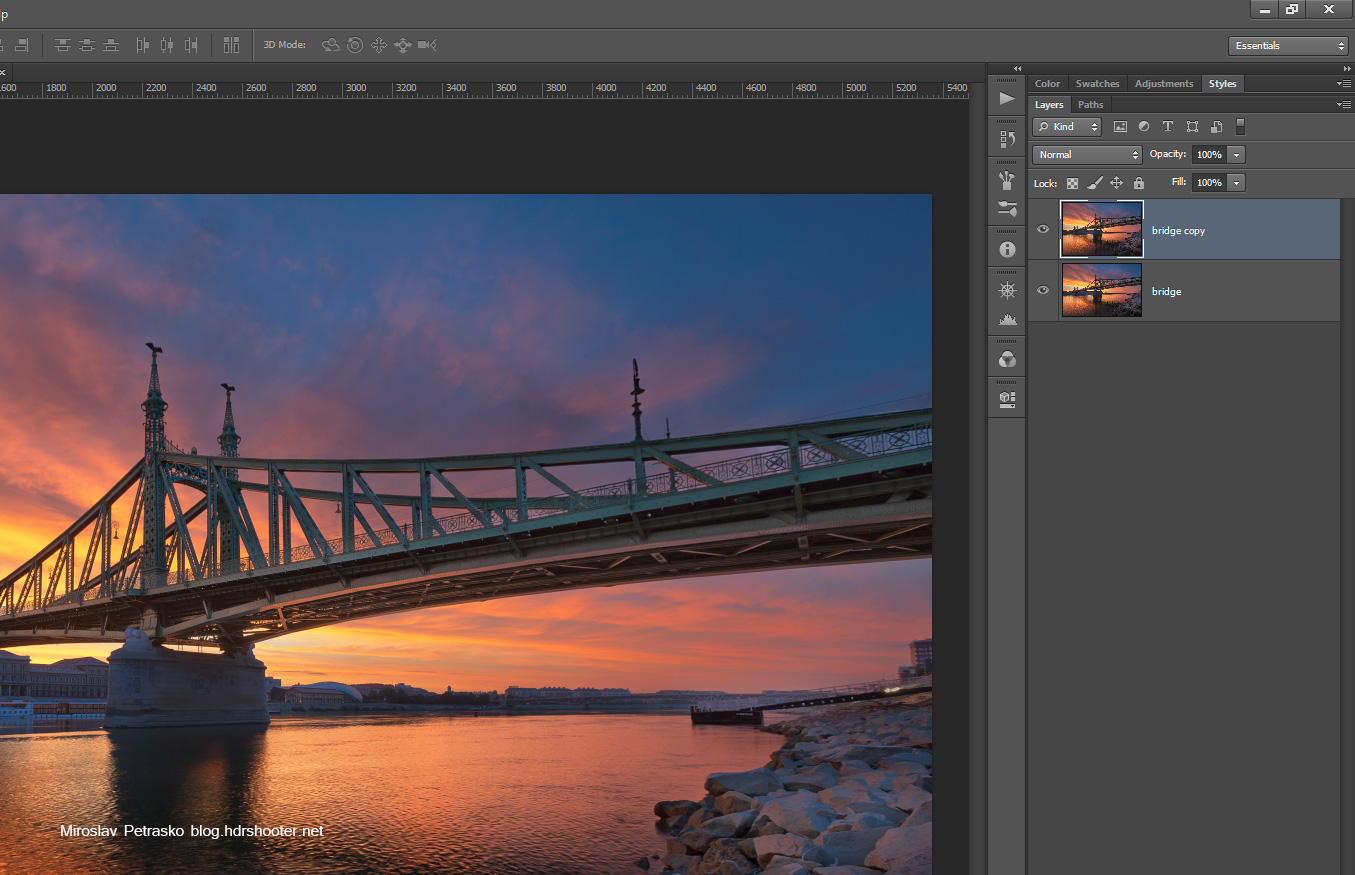This screenshot has width=1355, height=875.
Task: Select the bridge layer thumbnail
Action: (1101, 290)
